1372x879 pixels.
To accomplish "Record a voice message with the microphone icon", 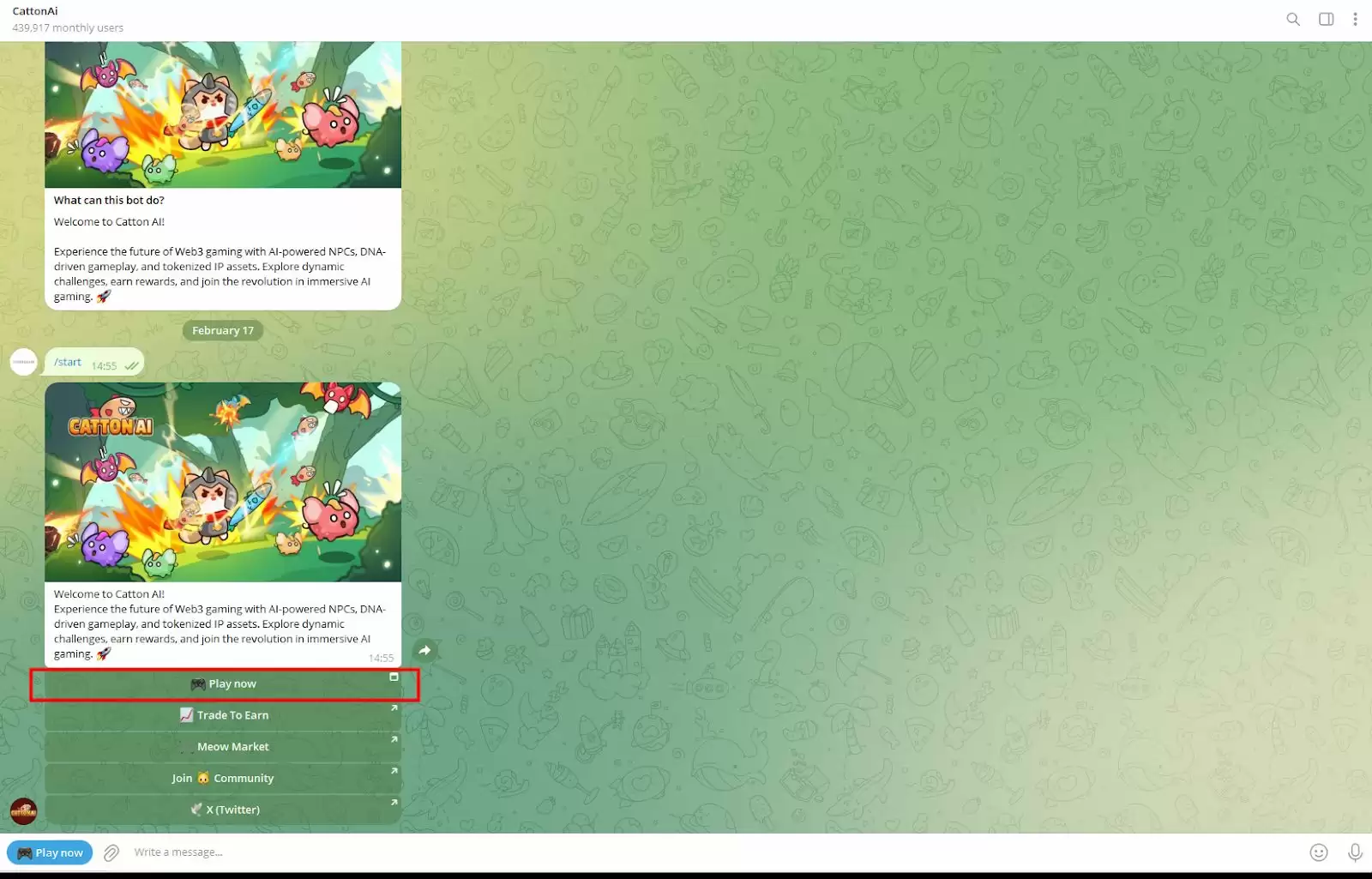I will pyautogui.click(x=1355, y=852).
